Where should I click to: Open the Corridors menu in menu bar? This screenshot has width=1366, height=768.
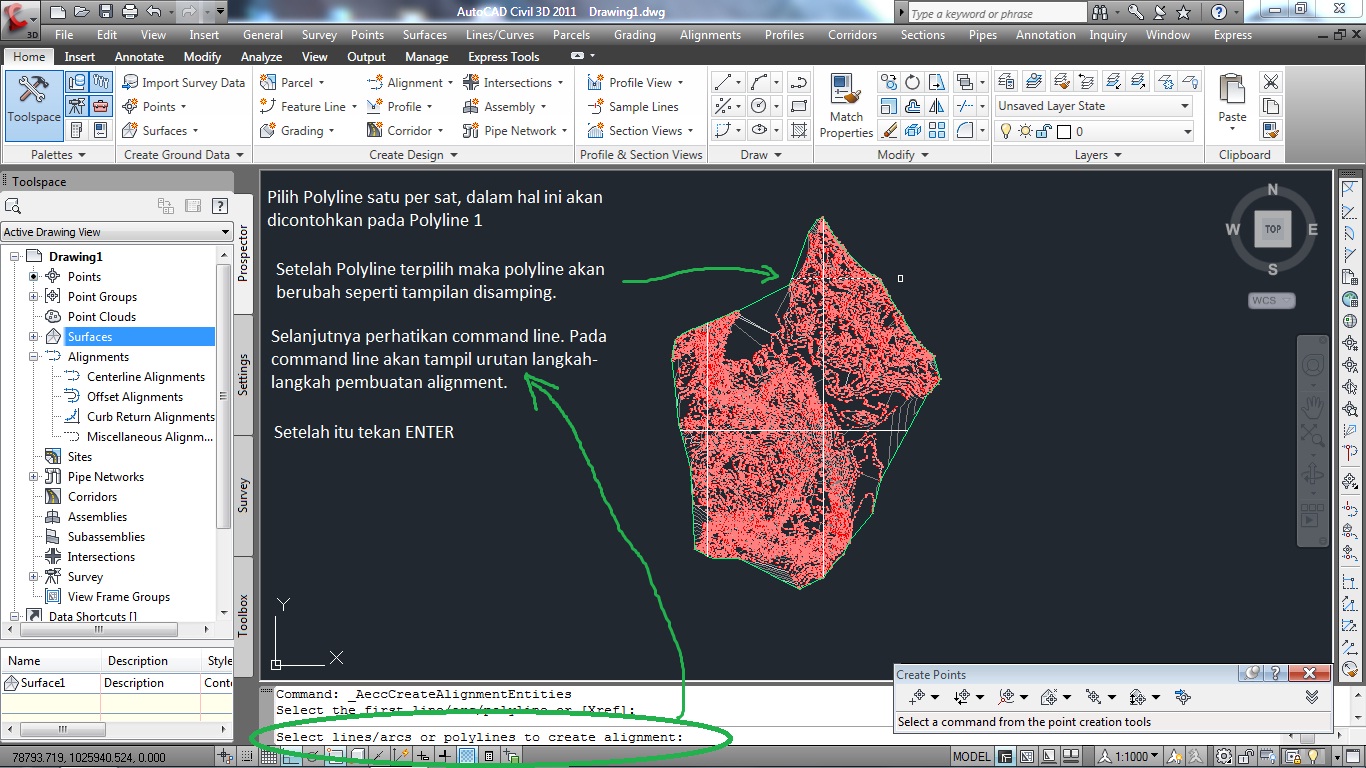(x=852, y=35)
